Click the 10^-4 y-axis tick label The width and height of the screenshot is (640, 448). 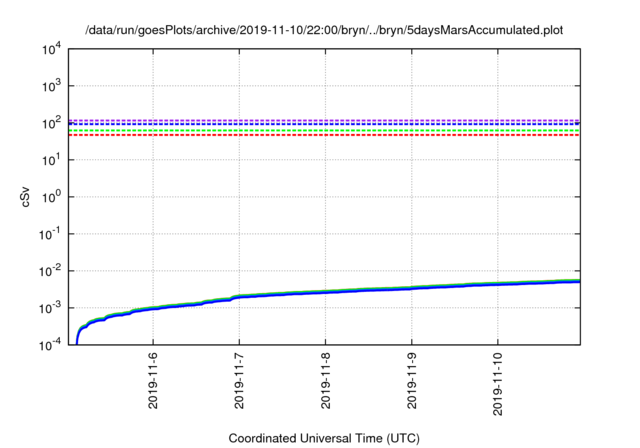pos(50,345)
